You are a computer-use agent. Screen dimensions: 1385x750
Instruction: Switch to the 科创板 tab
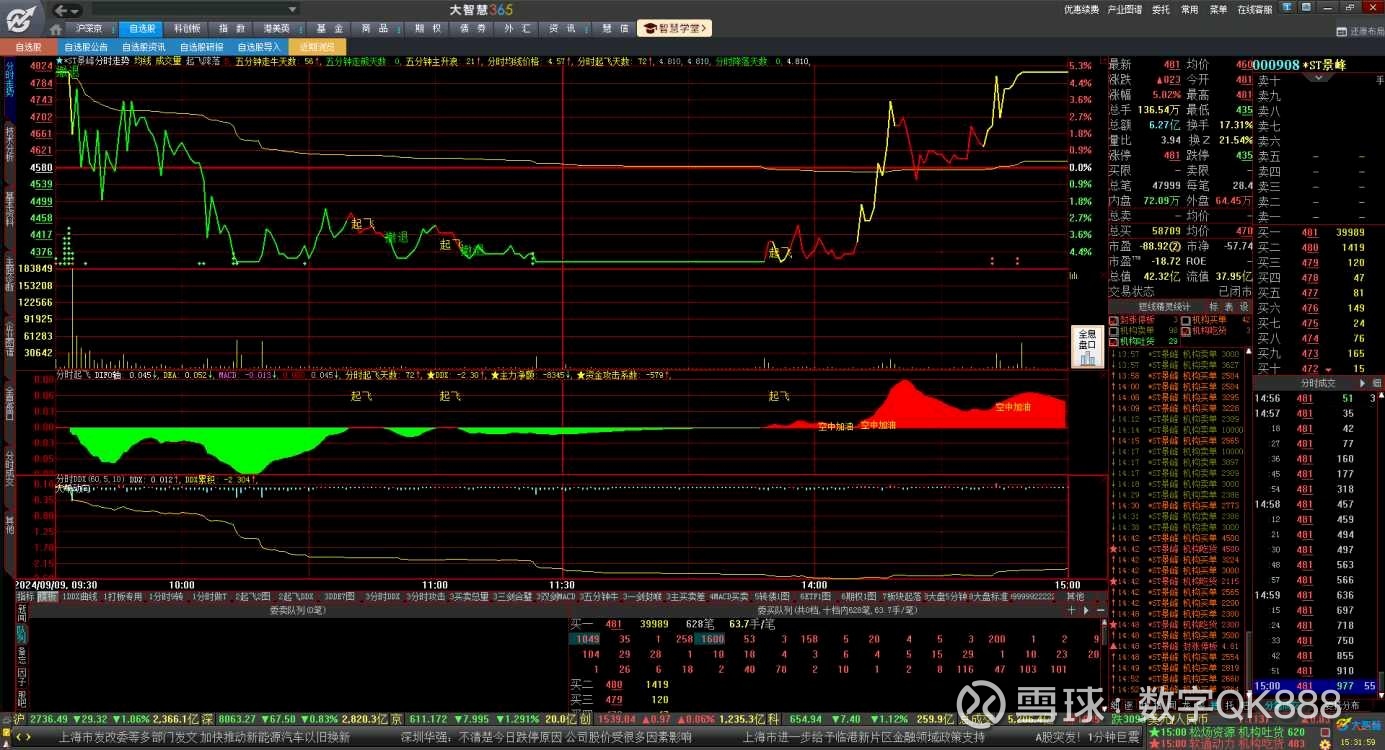(187, 29)
